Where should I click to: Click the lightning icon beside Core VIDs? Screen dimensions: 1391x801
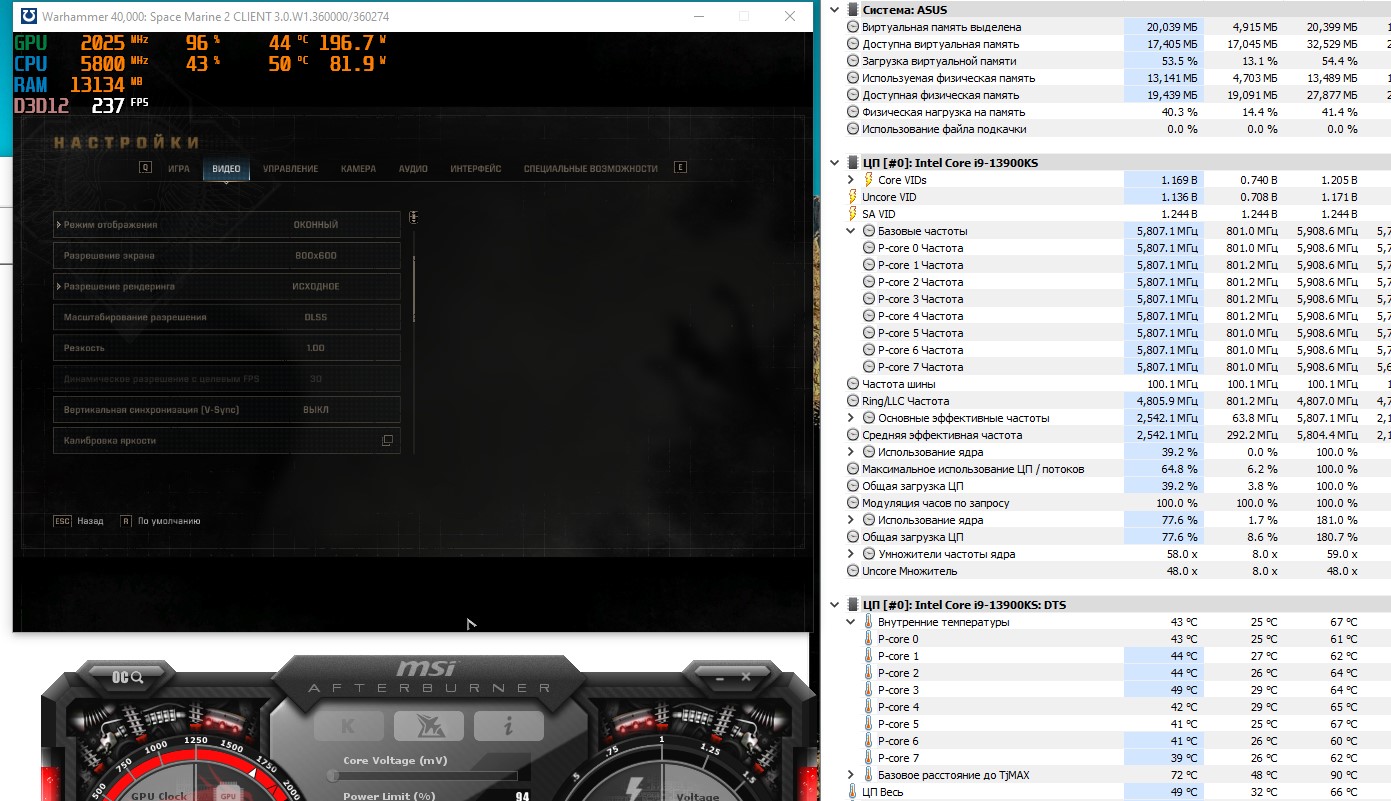868,180
